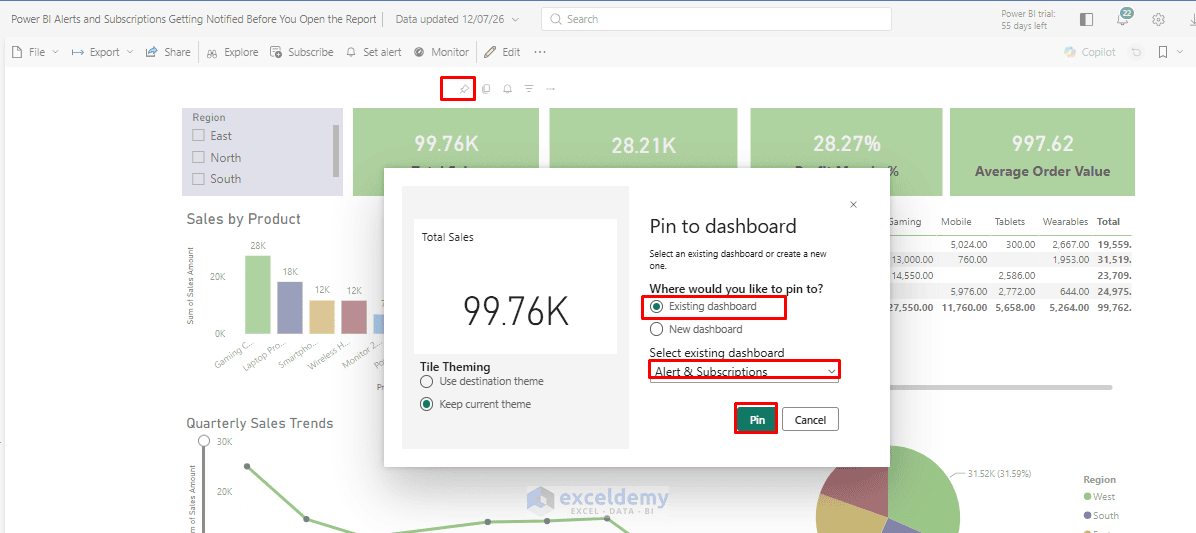Click the Total column header
This screenshot has width=1196, height=533.
[x=1108, y=222]
